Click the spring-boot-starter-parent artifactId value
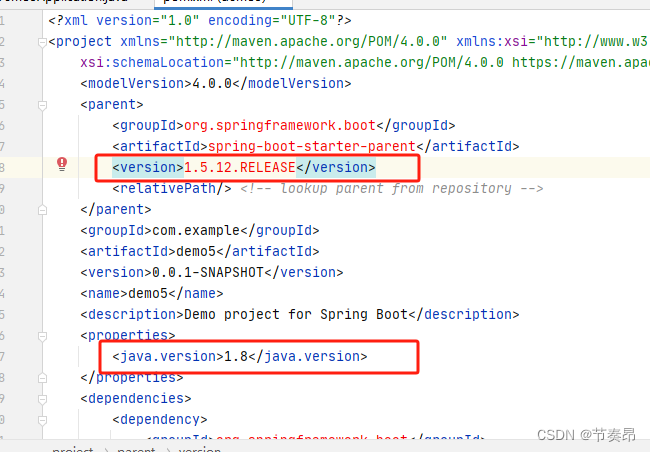The width and height of the screenshot is (650, 452). tap(312, 146)
